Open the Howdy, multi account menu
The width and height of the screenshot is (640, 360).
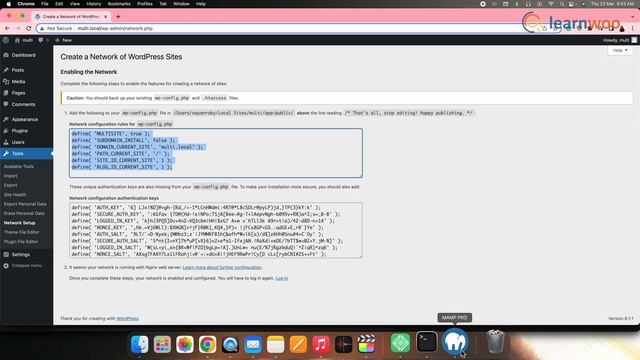point(620,40)
